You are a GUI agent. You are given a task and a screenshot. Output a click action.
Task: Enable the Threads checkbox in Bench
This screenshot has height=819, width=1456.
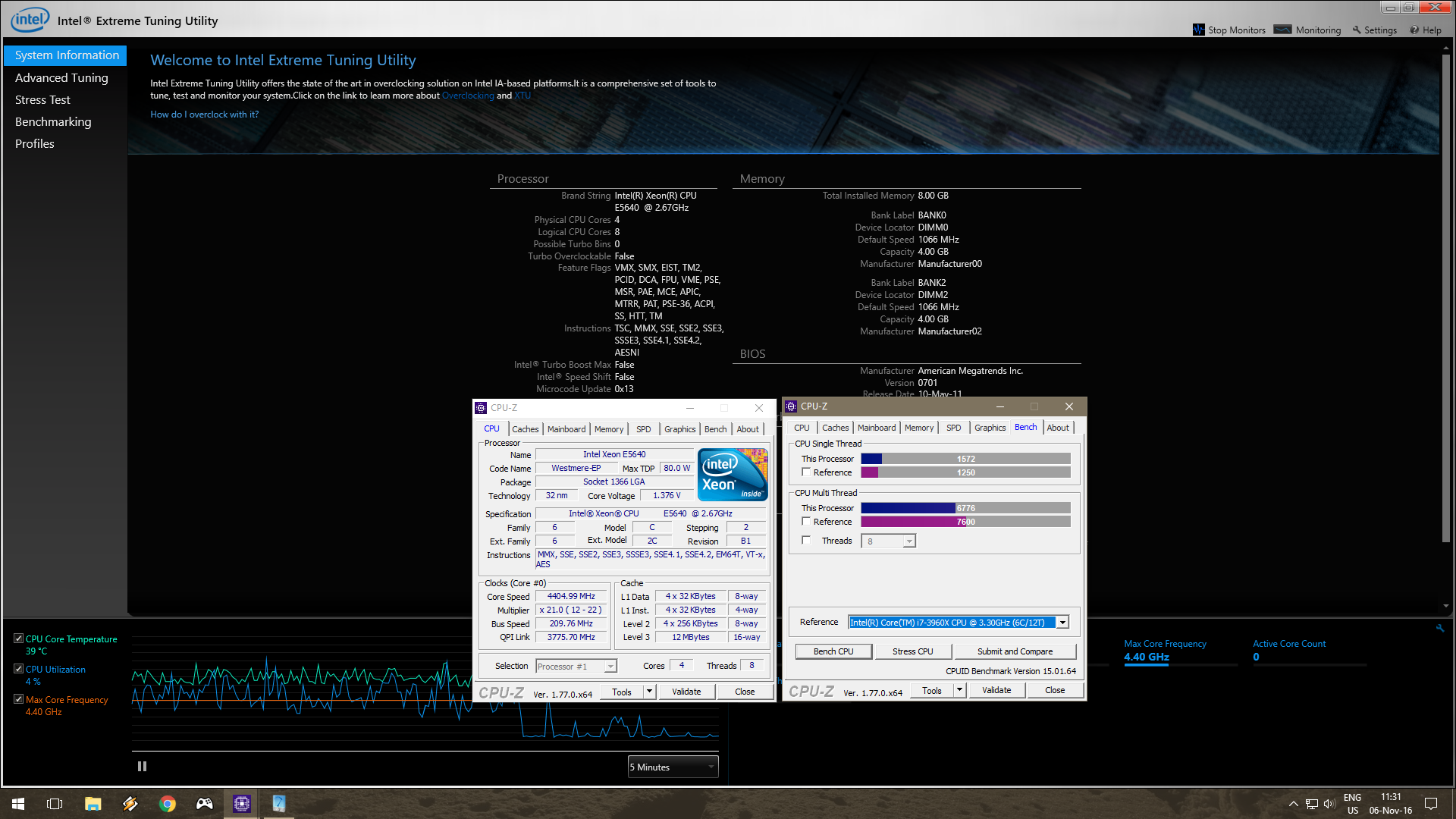[806, 540]
